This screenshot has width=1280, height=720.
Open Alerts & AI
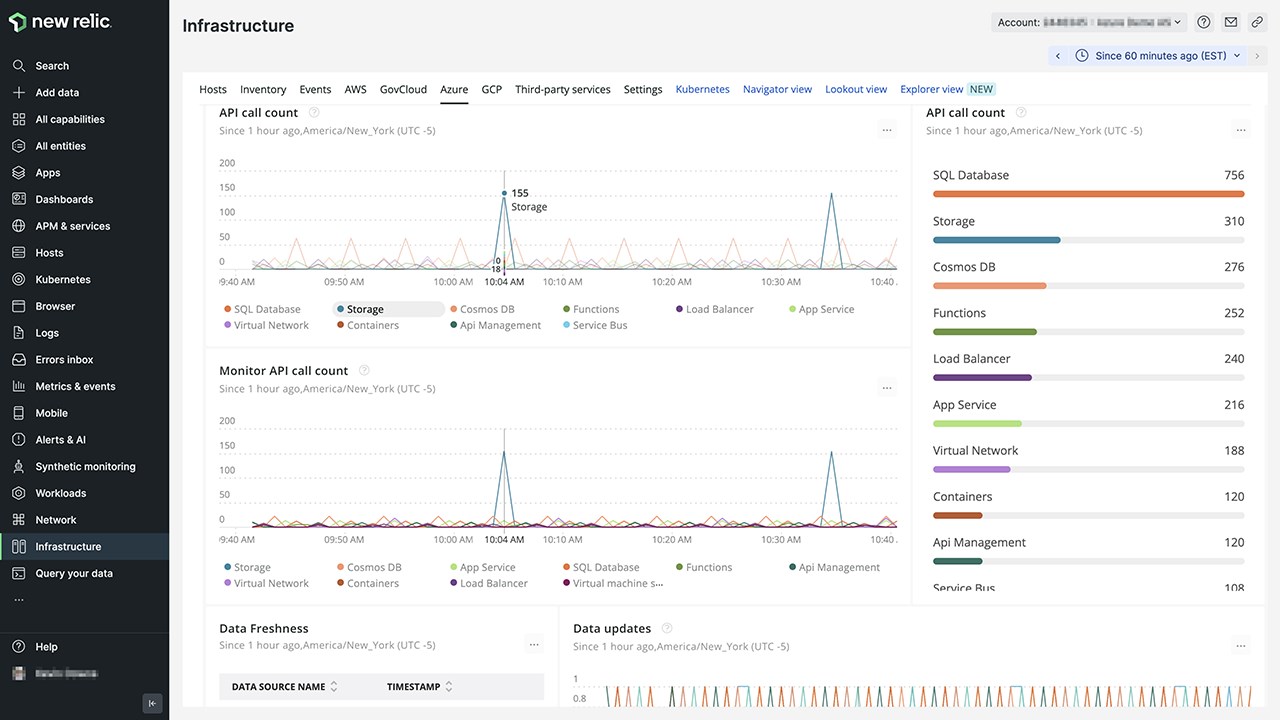[x=60, y=440]
